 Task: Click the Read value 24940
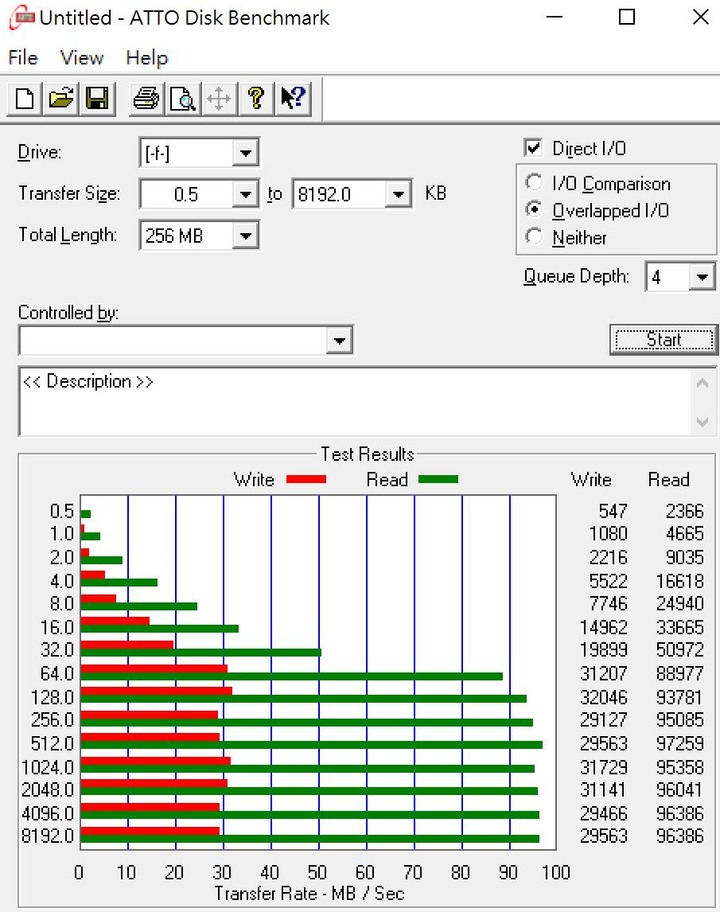click(x=680, y=604)
